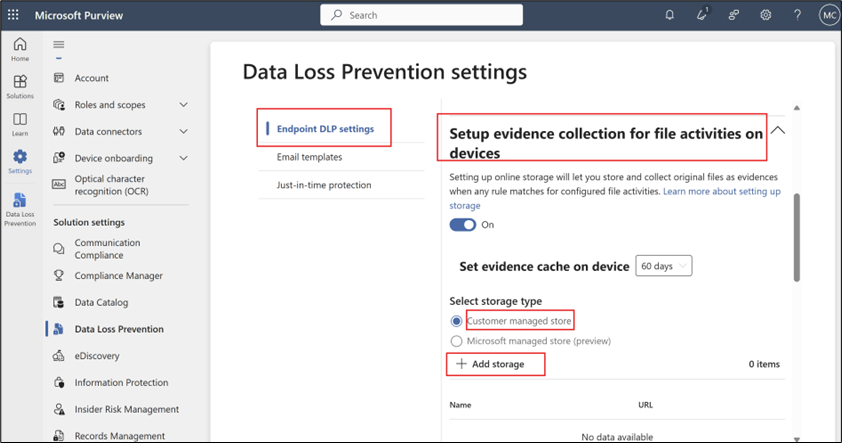Open Solutions in left rail
Screen dimensions: 842x443
[20, 86]
